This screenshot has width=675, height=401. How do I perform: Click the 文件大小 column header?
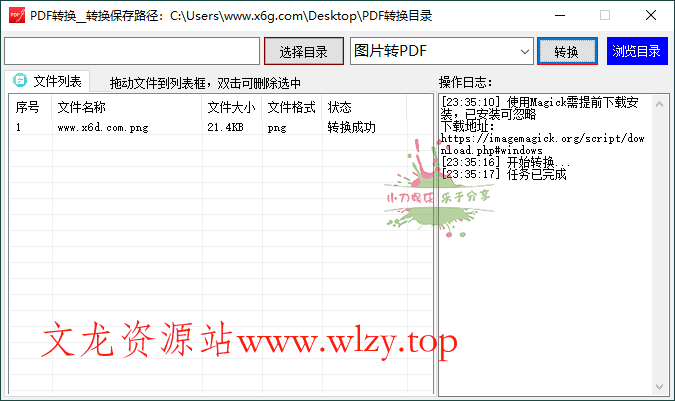pos(232,107)
